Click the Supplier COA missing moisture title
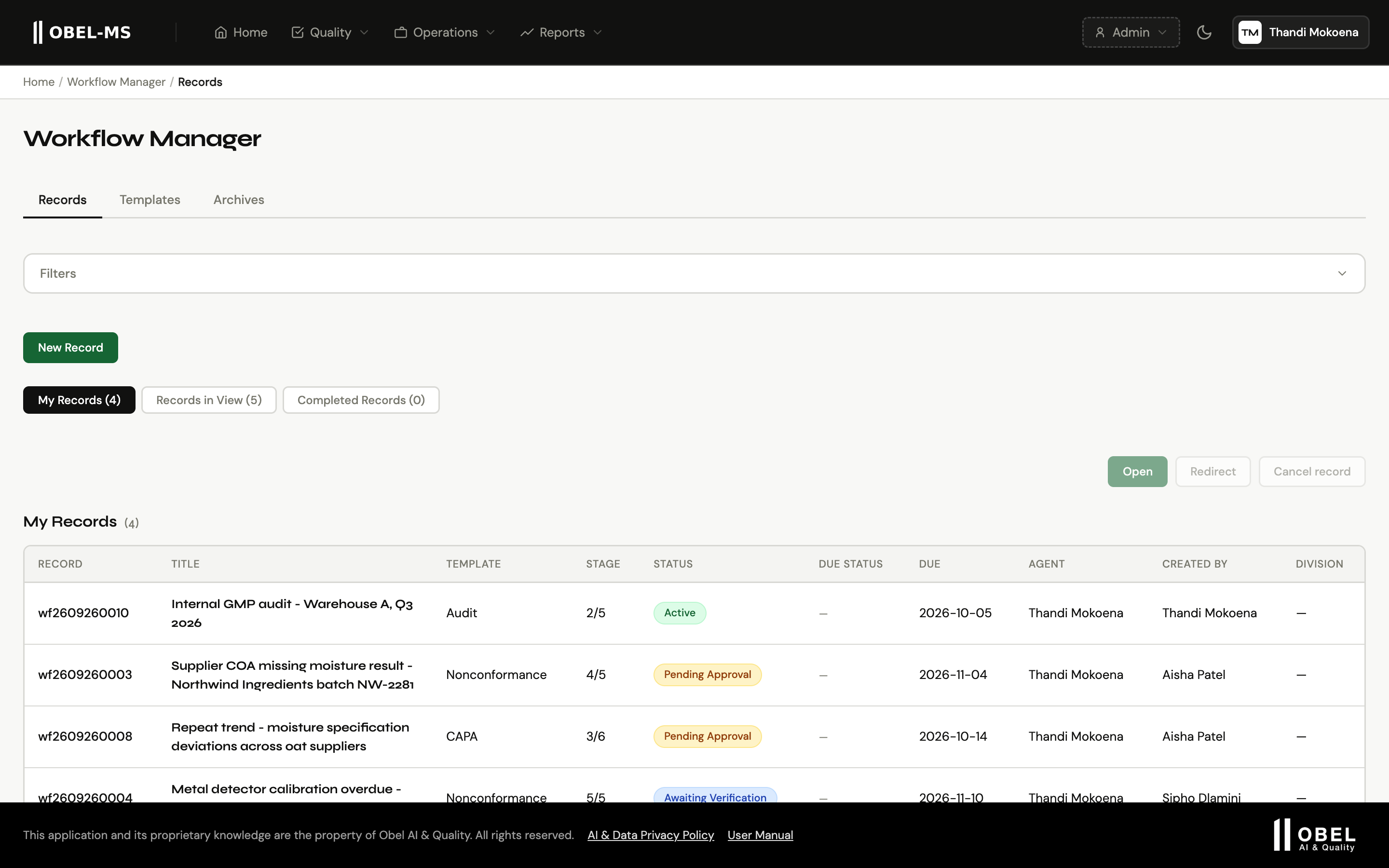 [x=293, y=675]
